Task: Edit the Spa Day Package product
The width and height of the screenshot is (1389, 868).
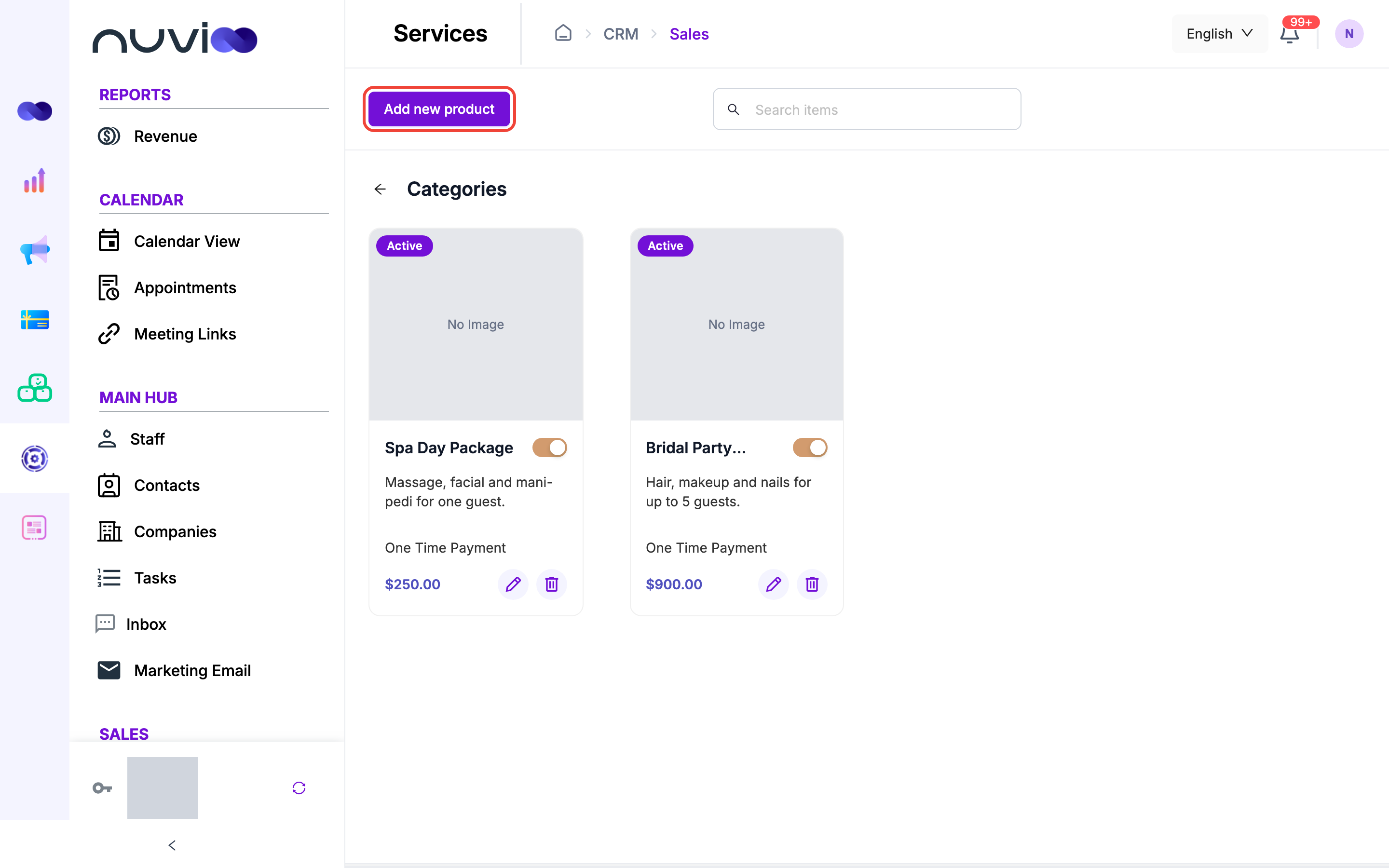Action: pos(513,584)
